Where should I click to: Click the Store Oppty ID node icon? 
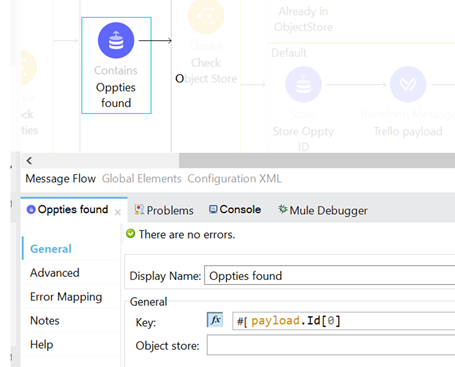pyautogui.click(x=303, y=84)
